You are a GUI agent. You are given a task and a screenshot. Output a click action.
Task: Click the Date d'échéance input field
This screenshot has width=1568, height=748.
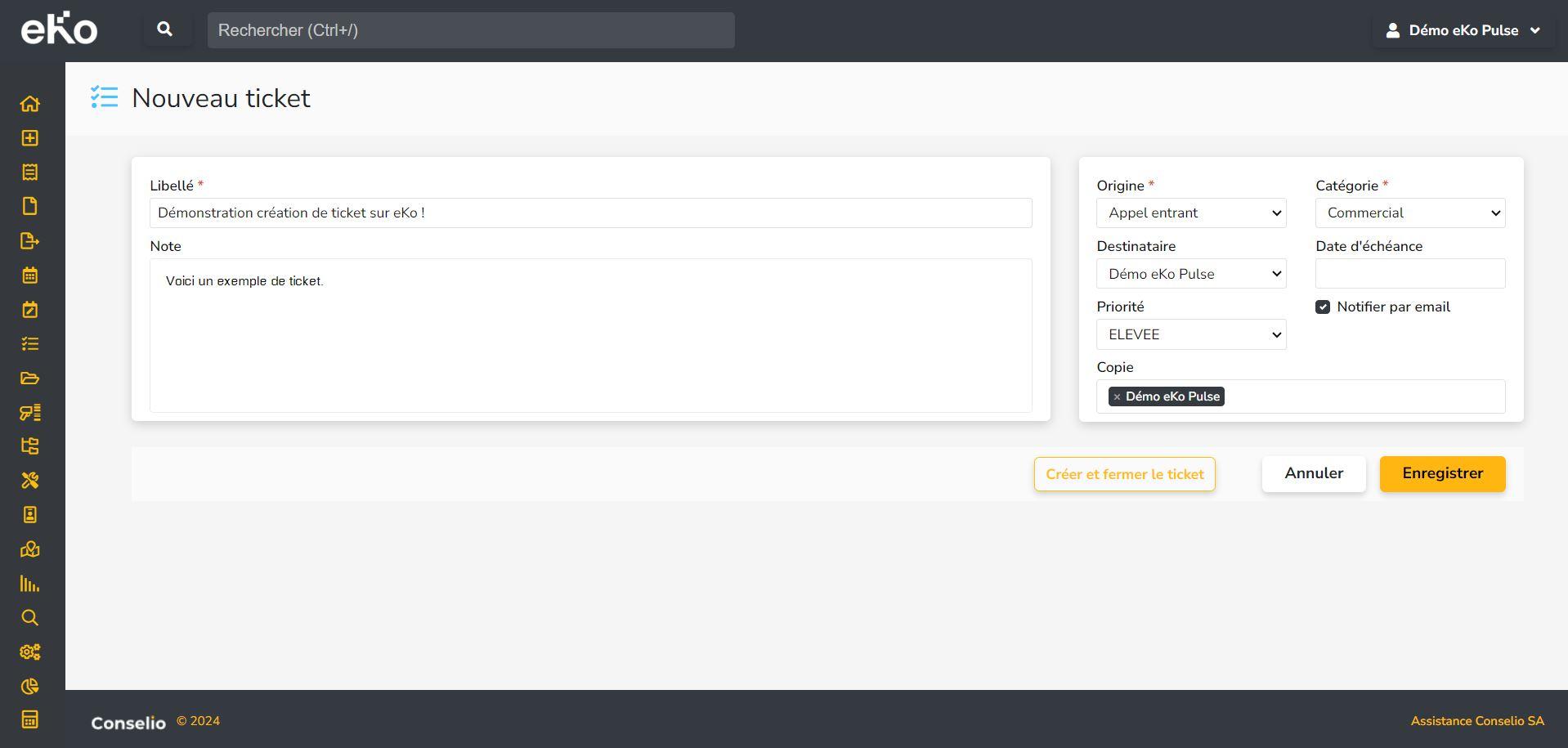pos(1410,274)
